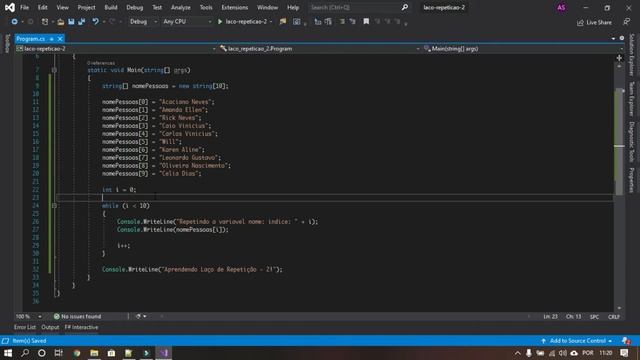Click the editor split plus icon above scrollbar
Viewport: 640px width, 360px height.
[x=619, y=58]
